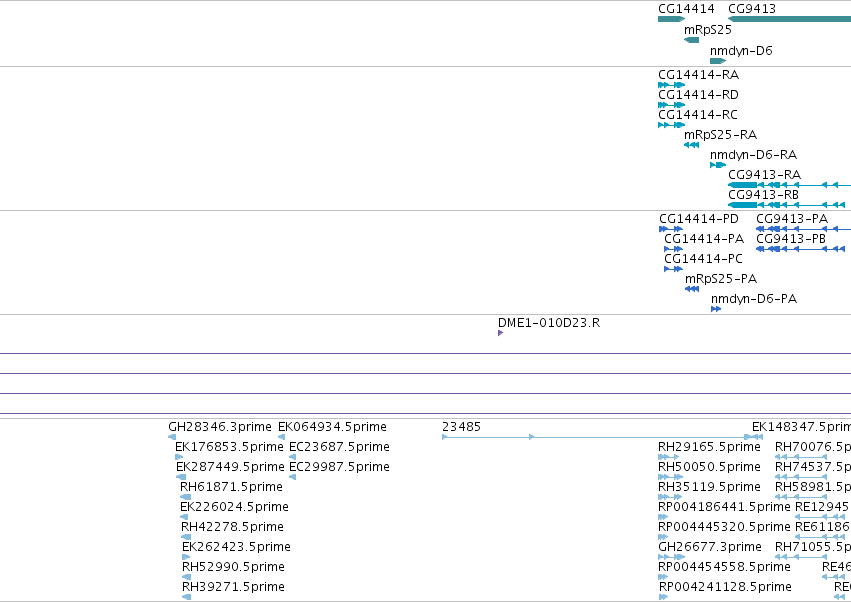Click the RH29165.5prime arrow glyph

pos(669,457)
